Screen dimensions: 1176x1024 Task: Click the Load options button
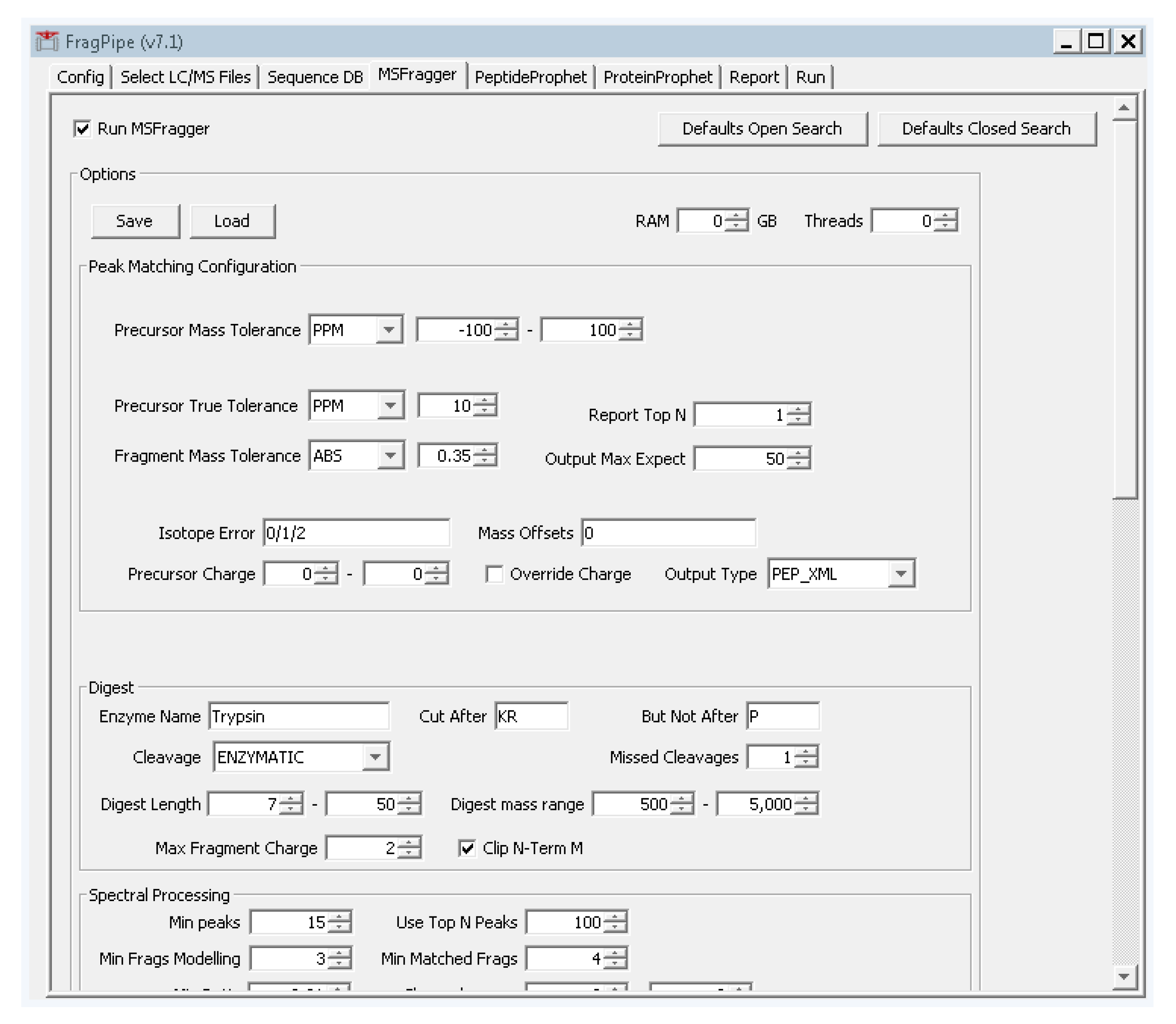pos(232,221)
